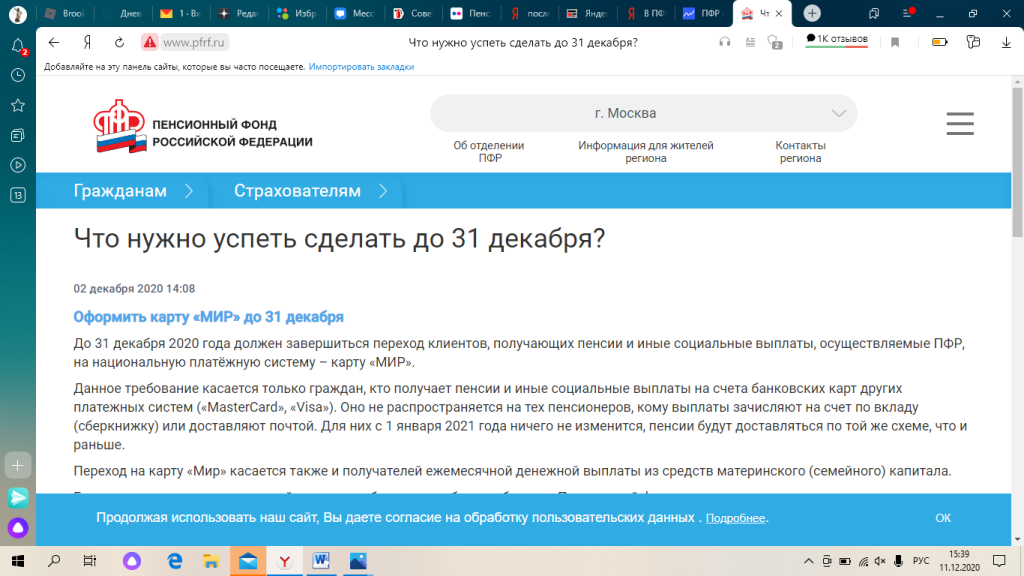The height and width of the screenshot is (576, 1024).
Task: Open a new browser tab with plus button
Action: (812, 13)
